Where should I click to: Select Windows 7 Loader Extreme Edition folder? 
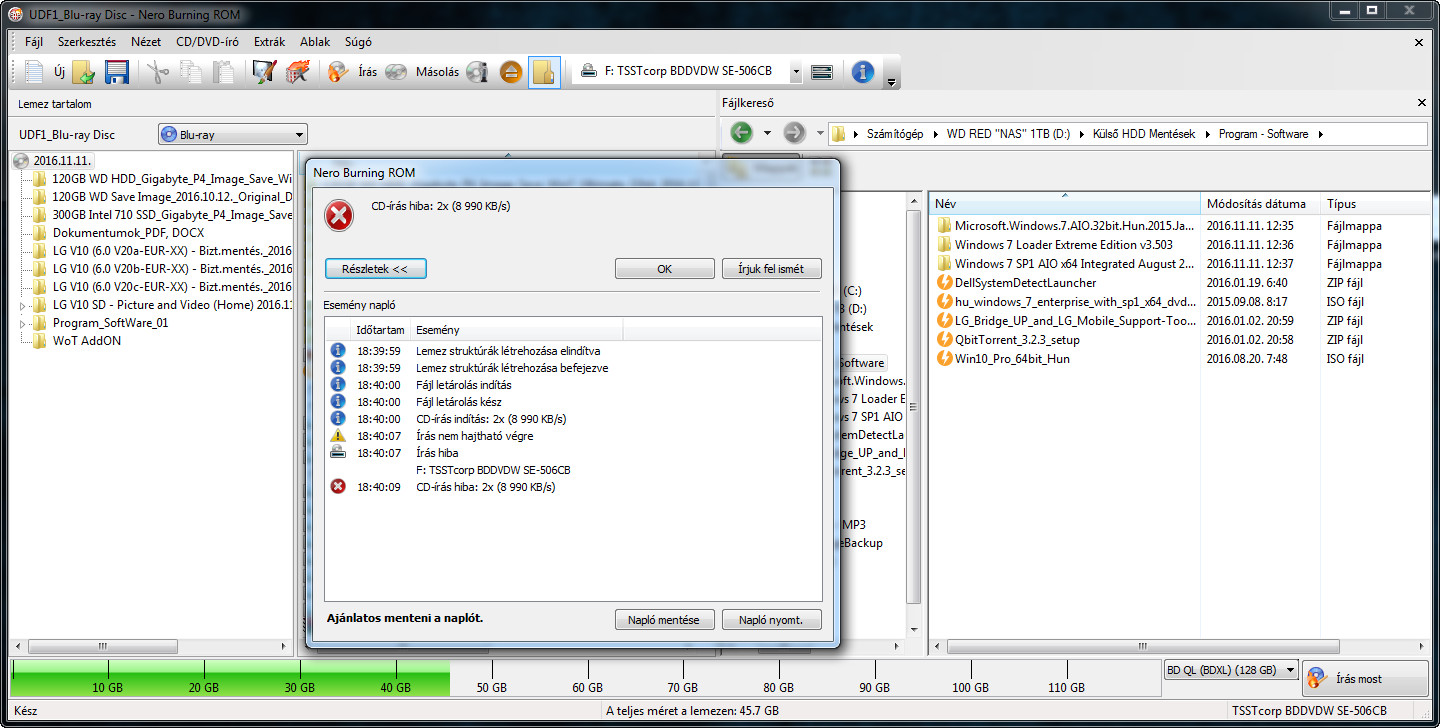coord(1064,245)
